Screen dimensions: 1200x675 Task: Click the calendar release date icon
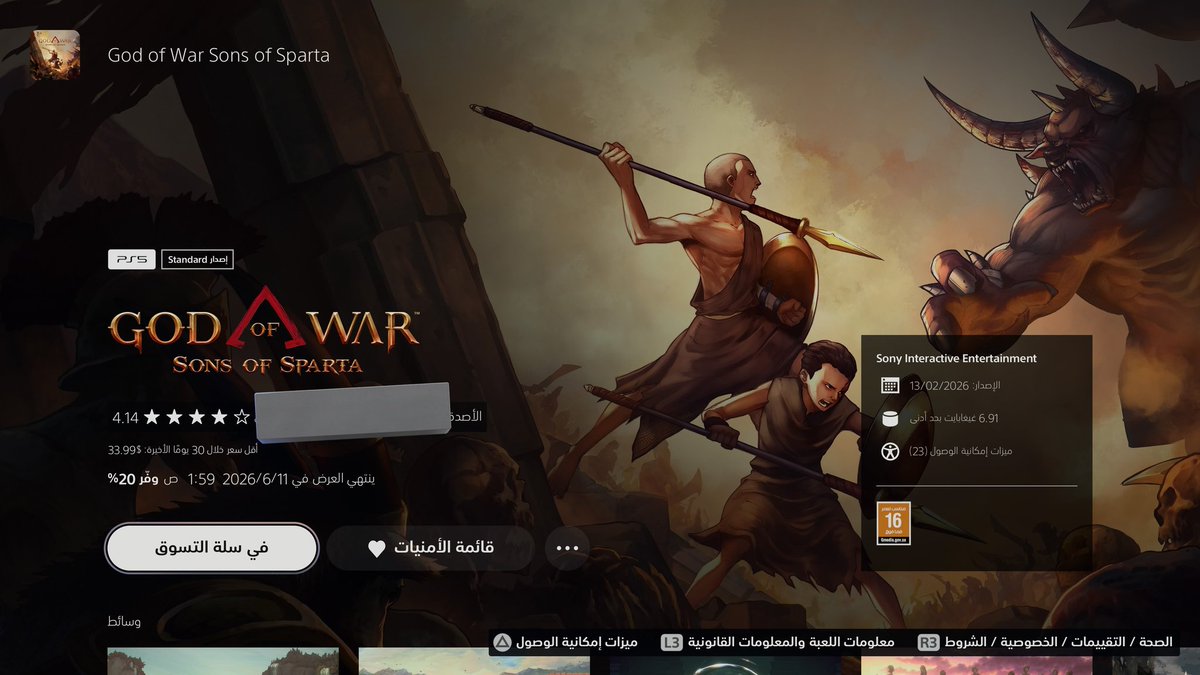(x=890, y=386)
